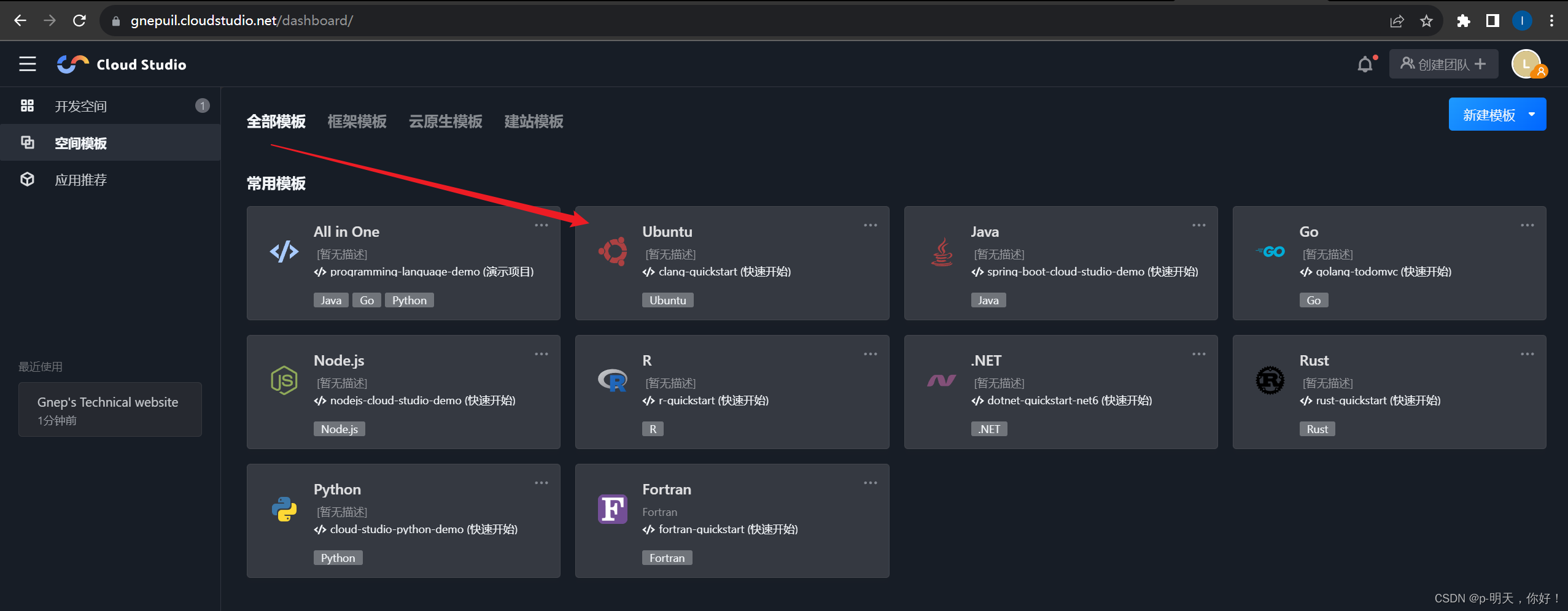Share this page from address bar

(x=1397, y=21)
